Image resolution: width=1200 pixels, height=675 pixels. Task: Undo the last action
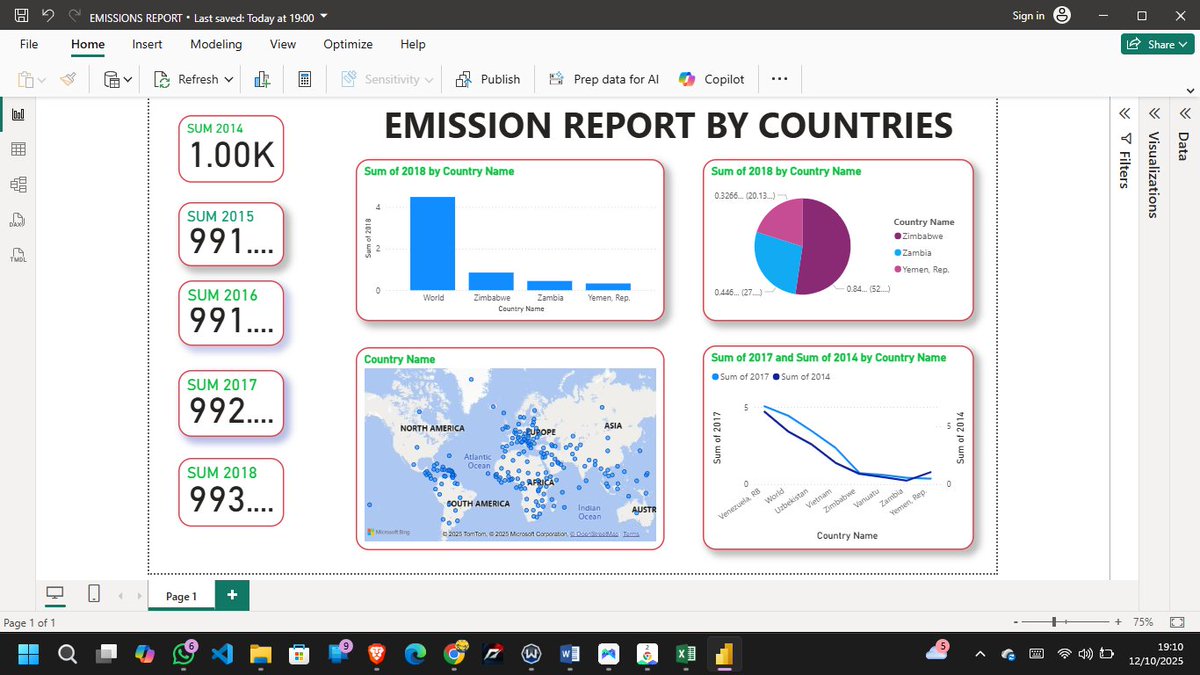(x=49, y=17)
